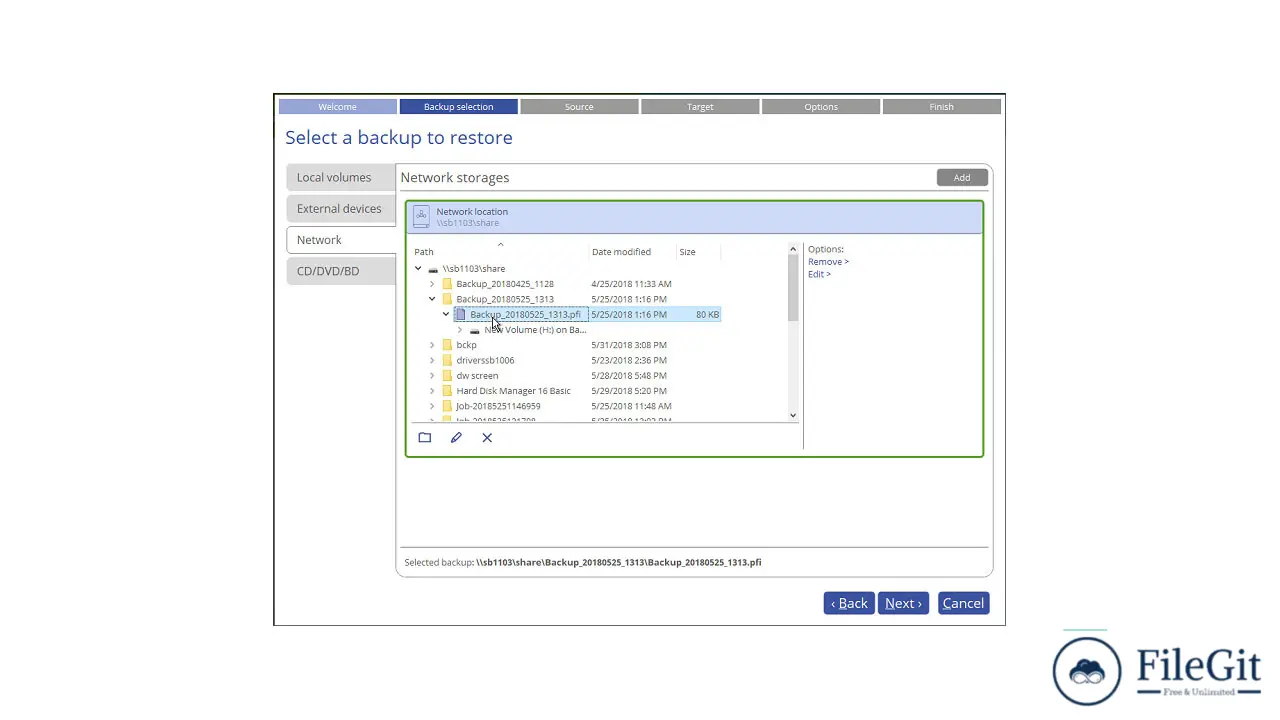The width and height of the screenshot is (1280, 720).
Task: Click the Finish wizard step
Action: [942, 107]
